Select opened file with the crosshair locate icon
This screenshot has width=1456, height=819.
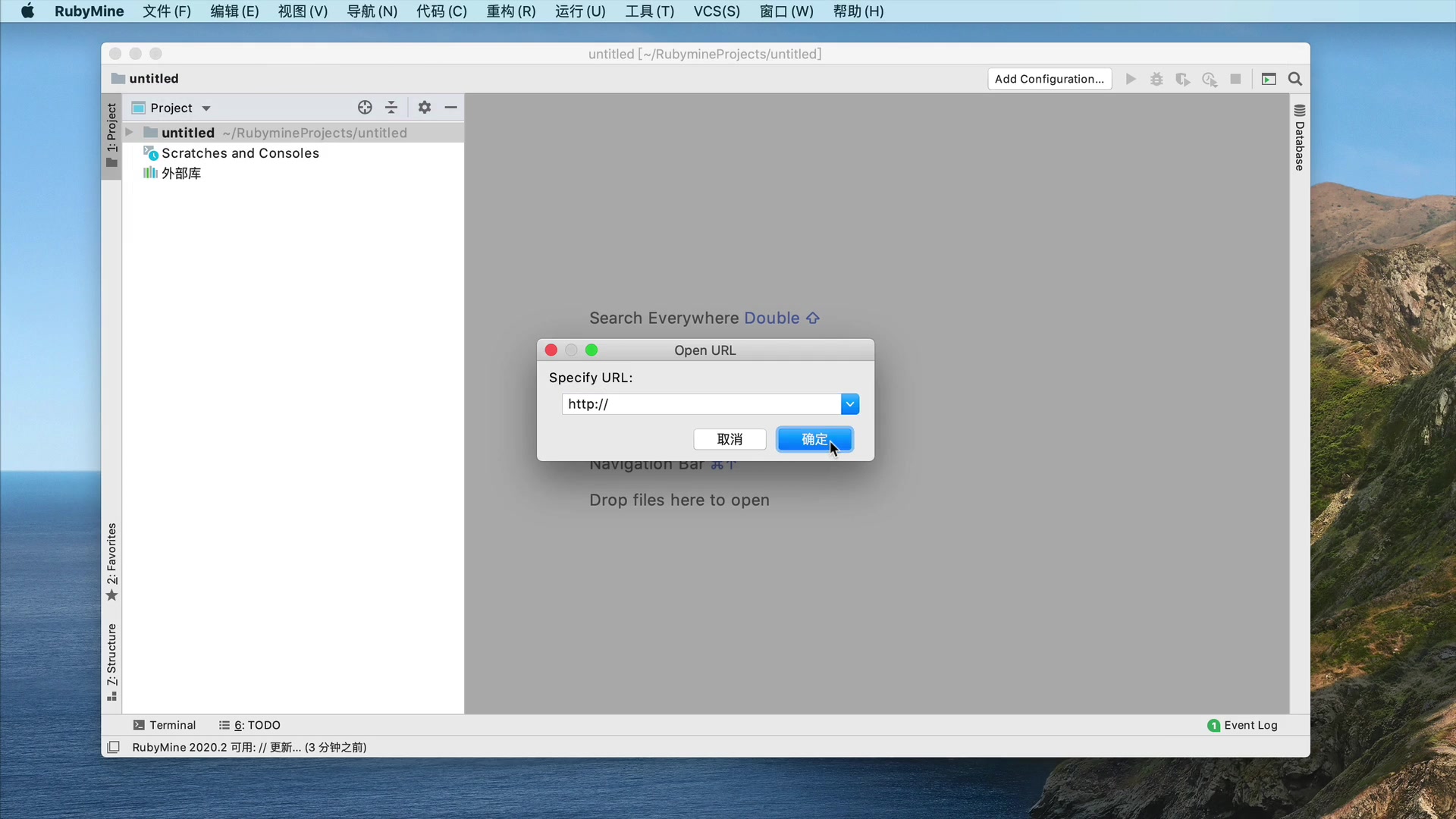coord(364,107)
